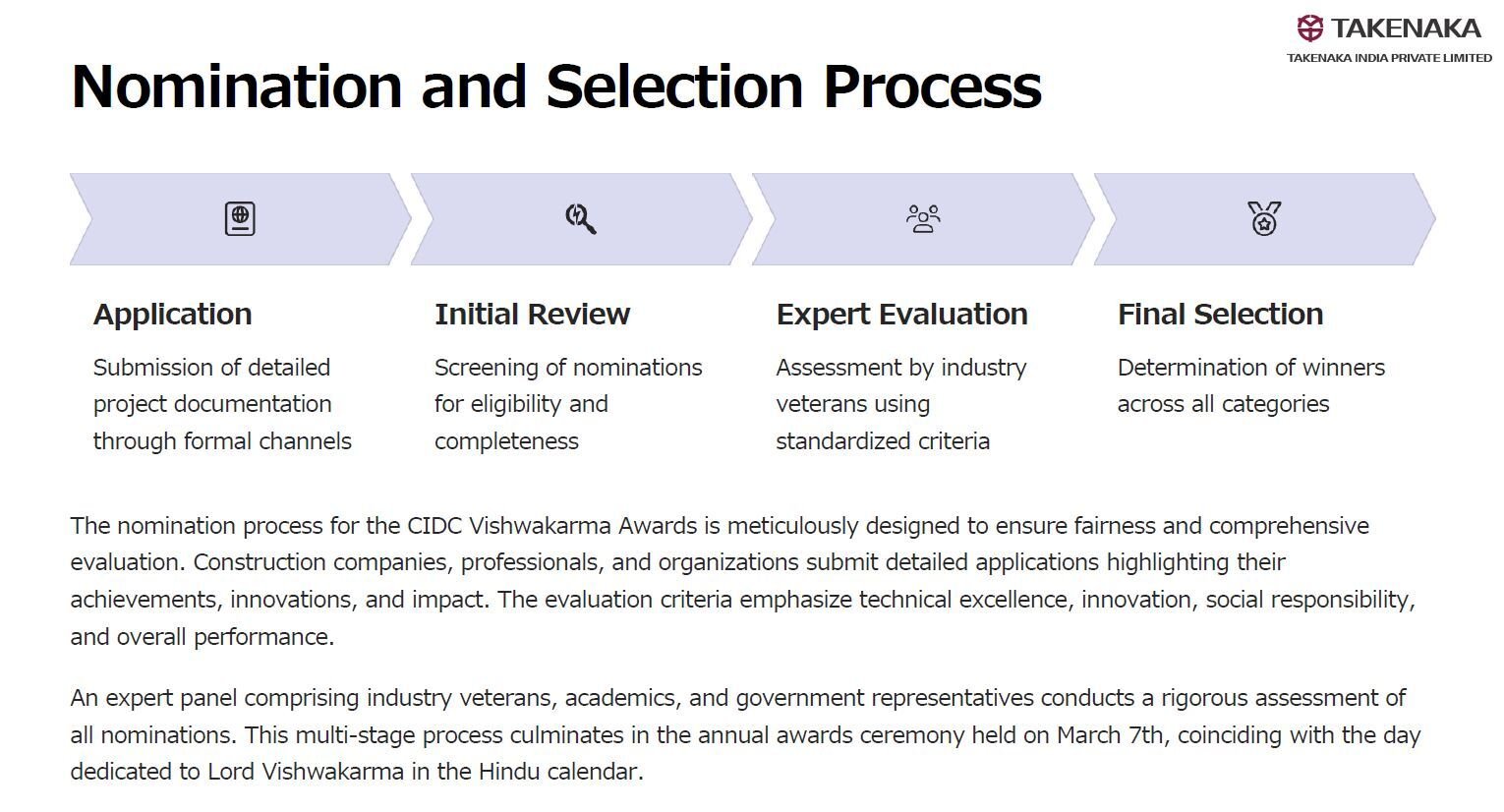
Task: Click the paragraph beginning An expert panel
Action: click(x=745, y=735)
